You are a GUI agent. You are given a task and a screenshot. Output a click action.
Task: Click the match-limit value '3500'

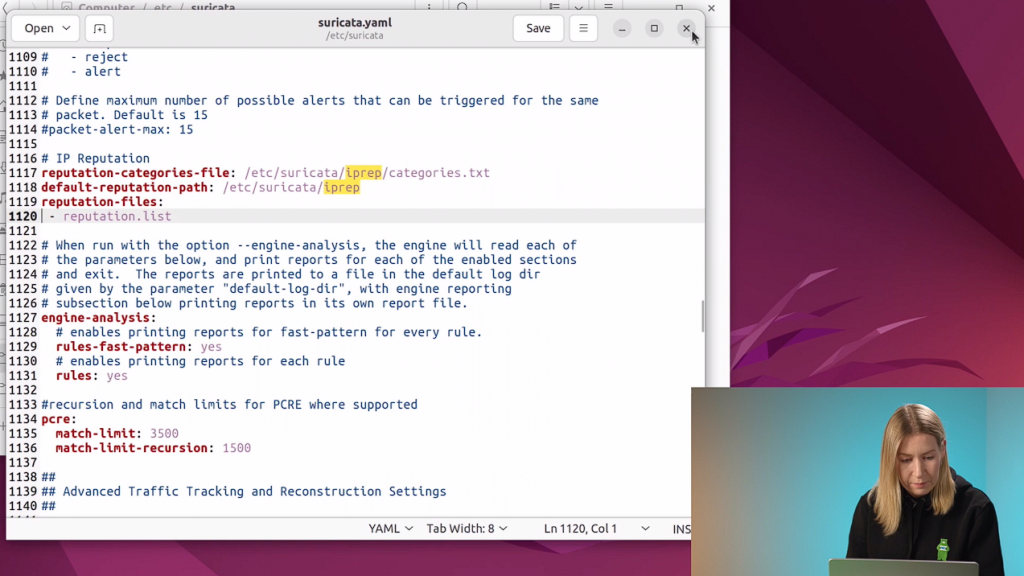click(x=164, y=434)
